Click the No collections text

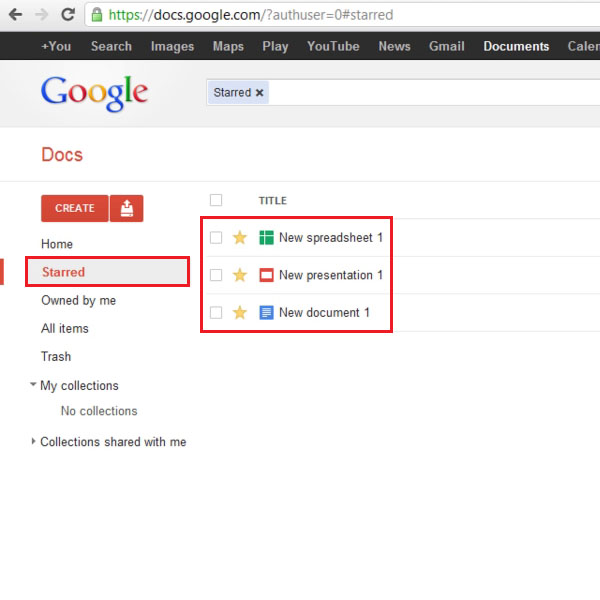click(99, 411)
